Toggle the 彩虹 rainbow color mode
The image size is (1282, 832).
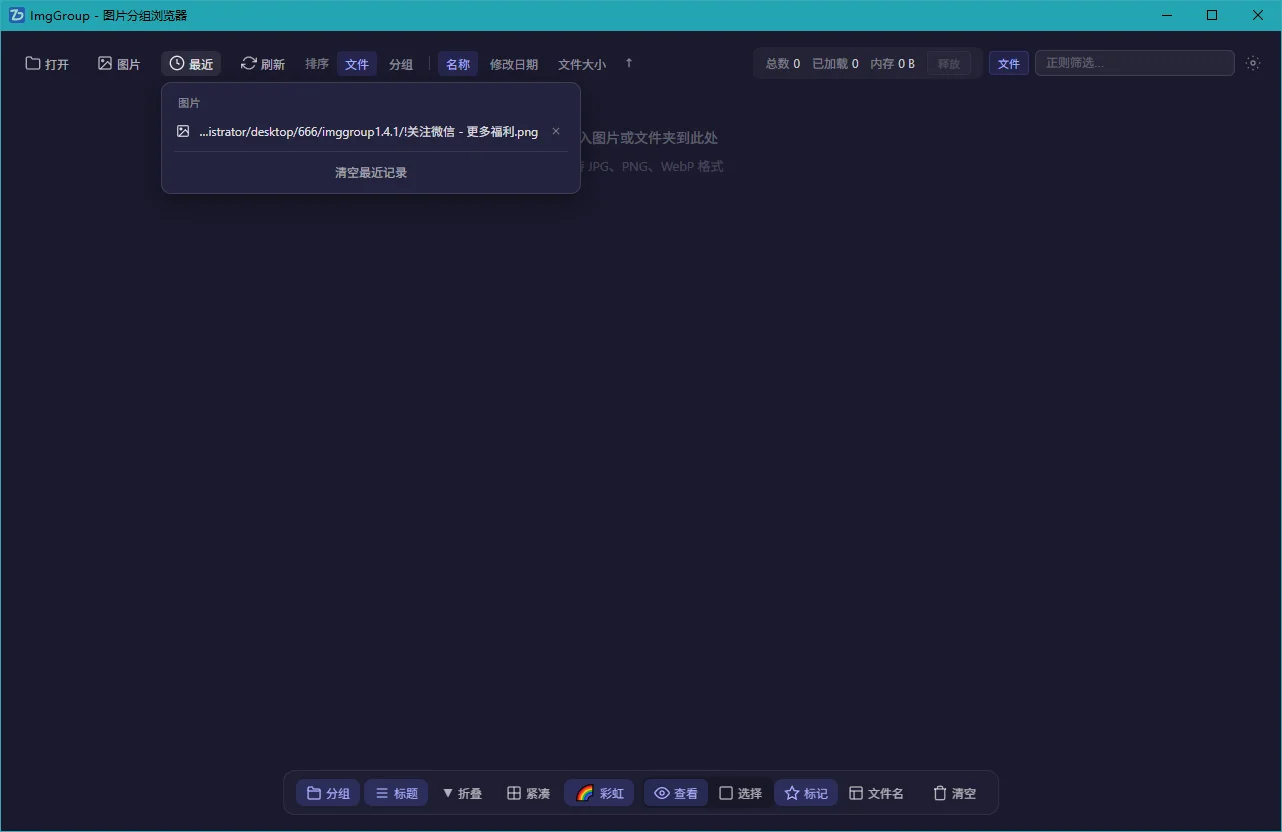(x=599, y=793)
